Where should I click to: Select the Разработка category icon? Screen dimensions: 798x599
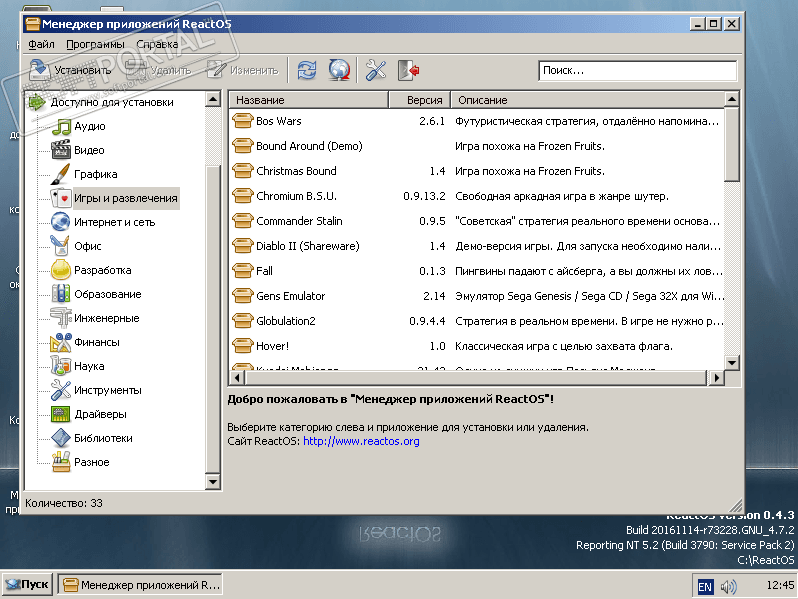[x=61, y=270]
